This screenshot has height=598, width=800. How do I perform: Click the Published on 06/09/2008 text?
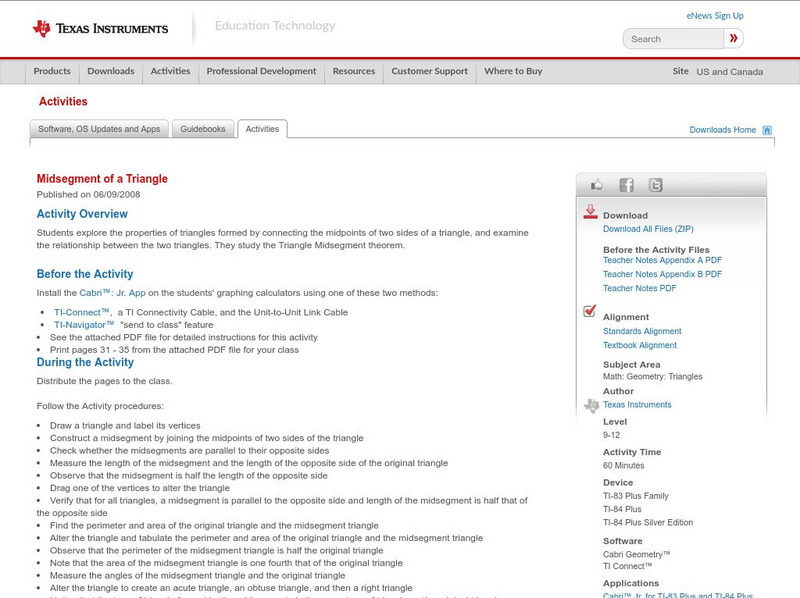[88, 194]
